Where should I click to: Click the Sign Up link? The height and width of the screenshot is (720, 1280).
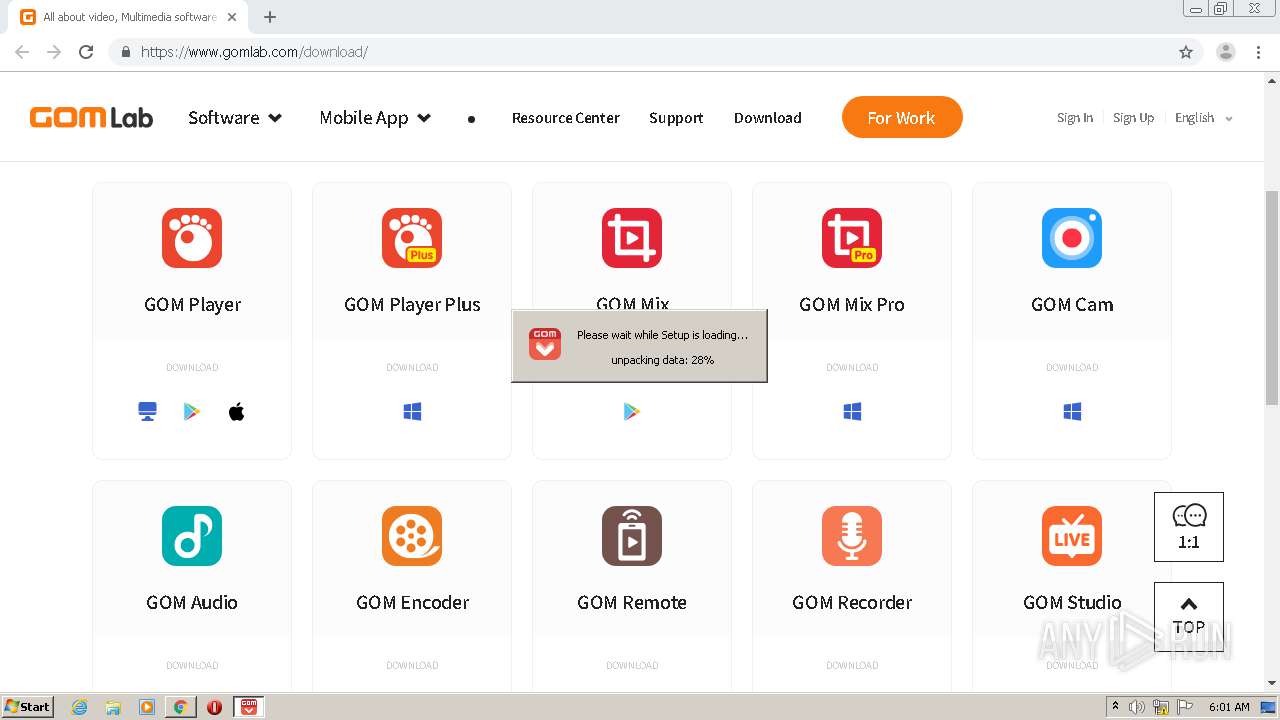(x=1134, y=118)
